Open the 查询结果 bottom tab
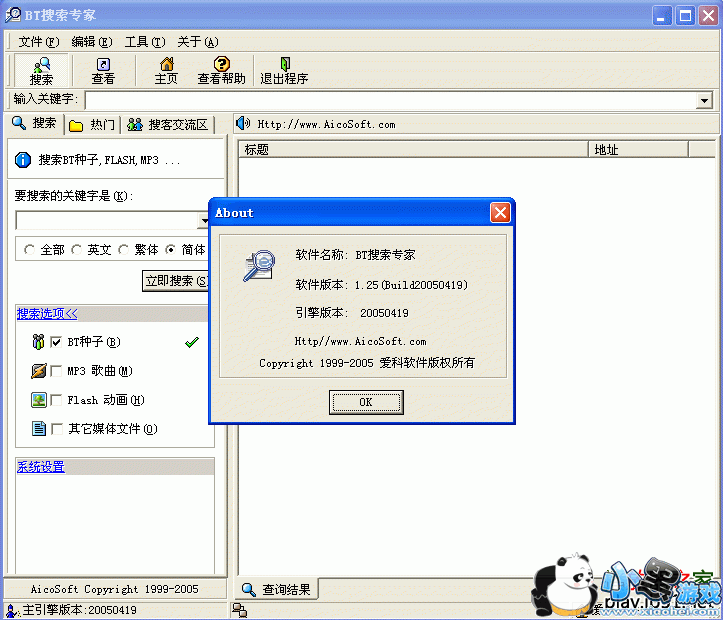The height and width of the screenshot is (620, 723). coord(276,590)
